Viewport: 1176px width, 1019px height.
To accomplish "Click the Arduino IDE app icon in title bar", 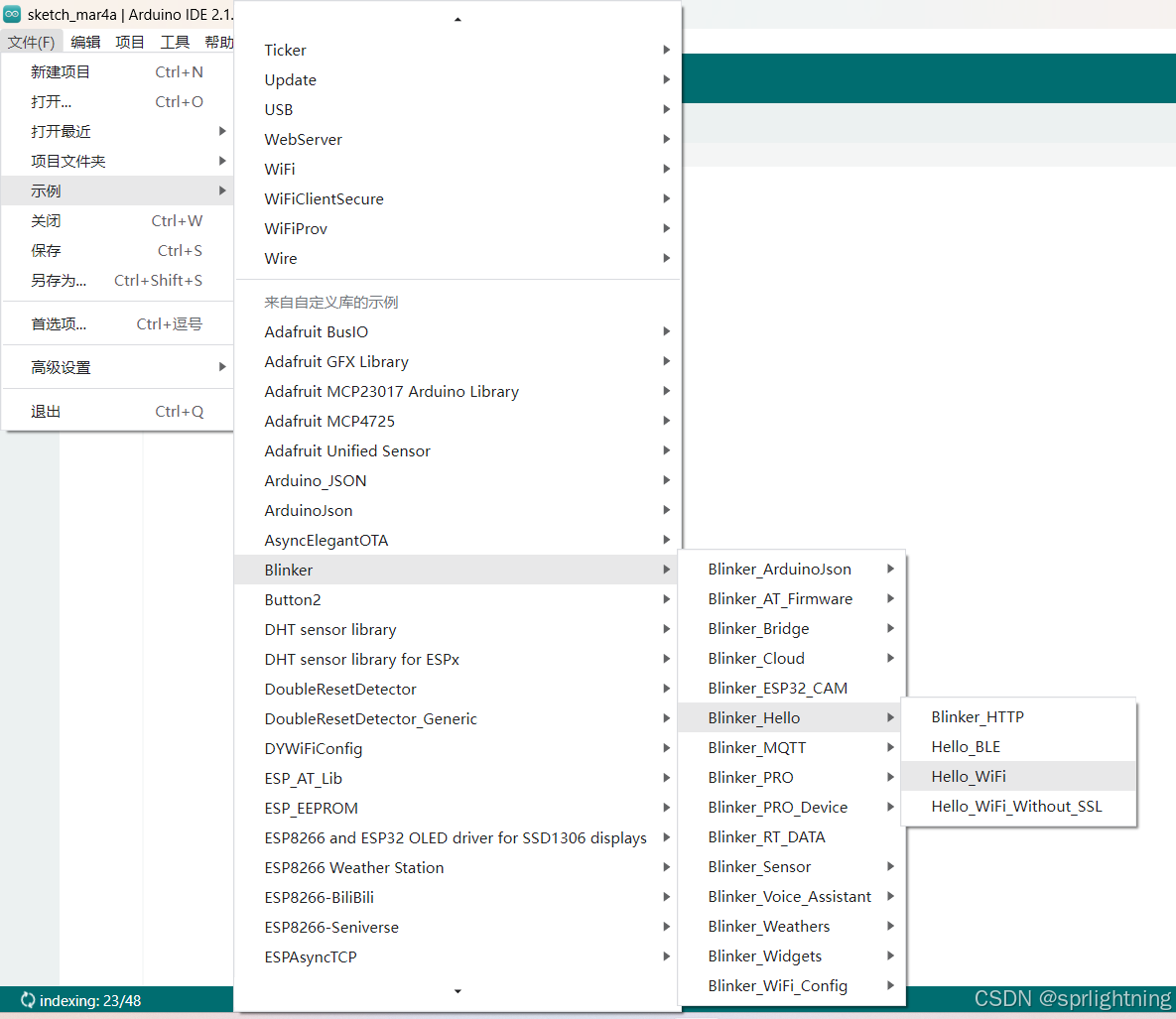I will 12,14.
